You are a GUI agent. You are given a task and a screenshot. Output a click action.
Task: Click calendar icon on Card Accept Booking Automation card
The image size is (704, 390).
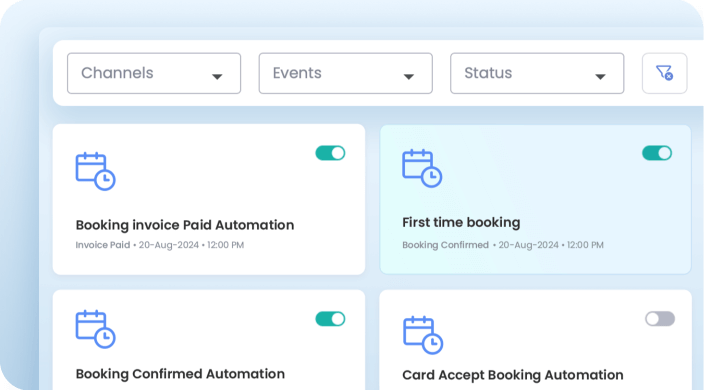point(423,335)
